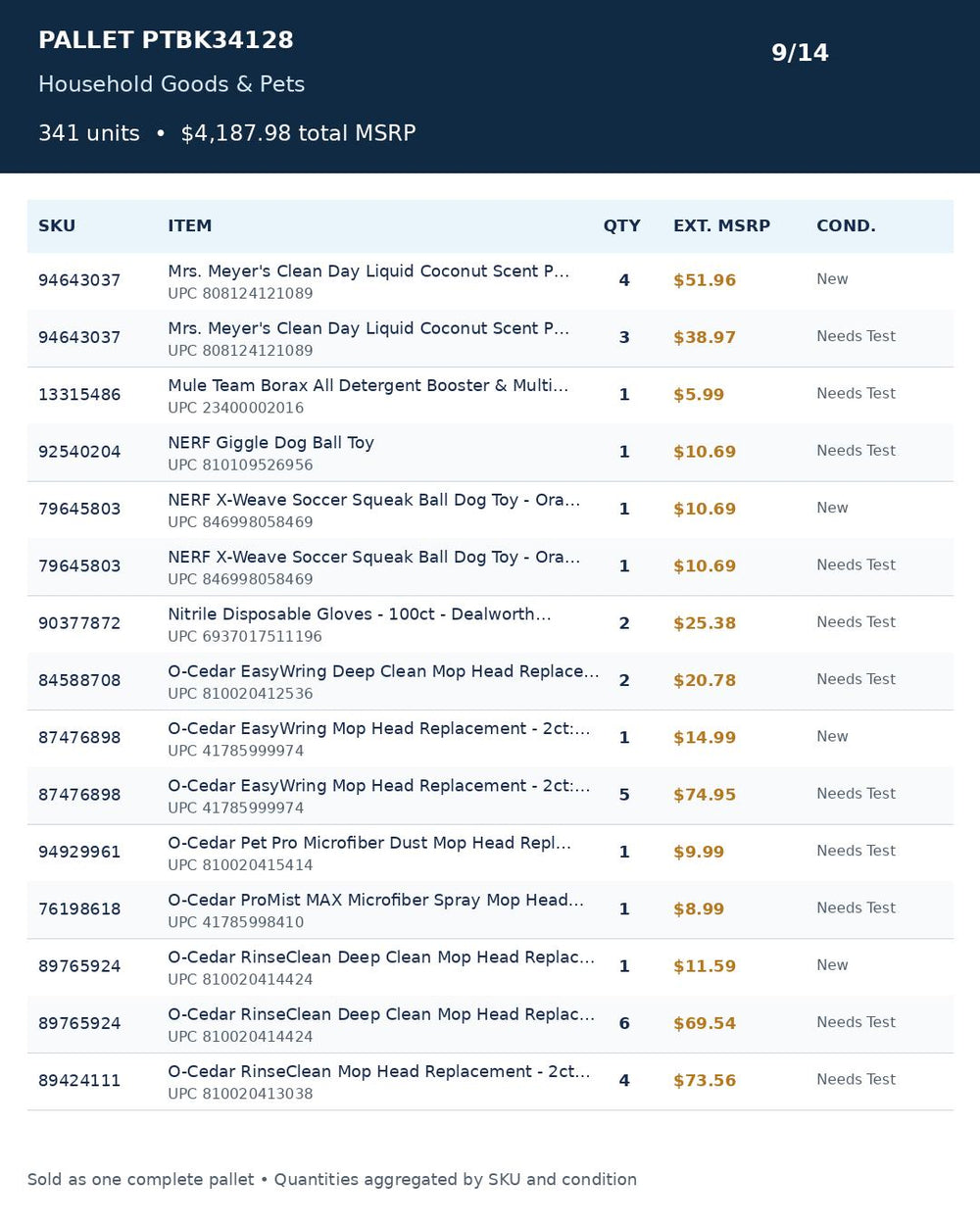Select SKU 89424111 row
Image resolution: width=980 pixels, height=1225 pixels.
point(490,1082)
